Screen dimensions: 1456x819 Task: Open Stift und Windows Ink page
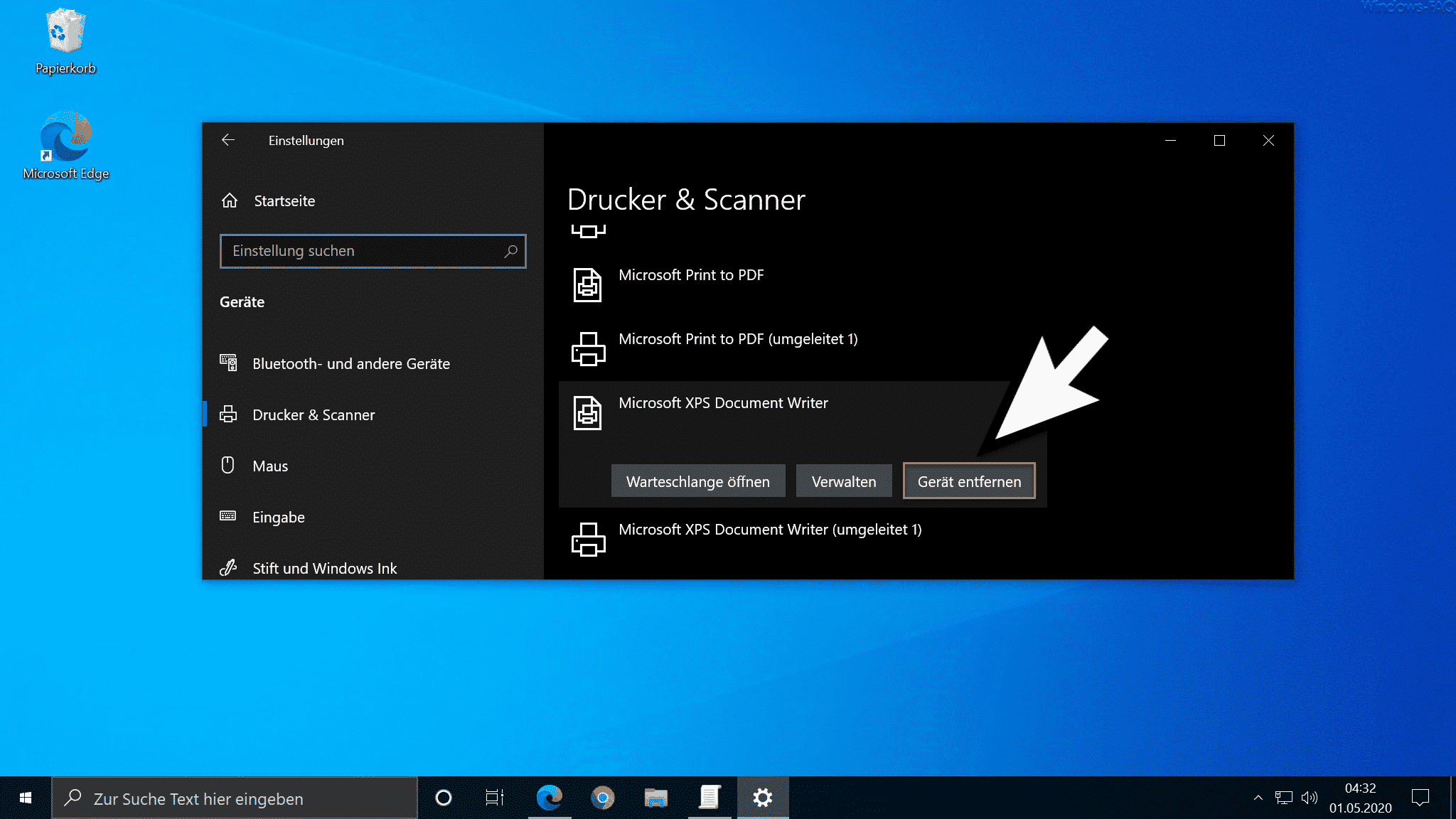point(325,568)
